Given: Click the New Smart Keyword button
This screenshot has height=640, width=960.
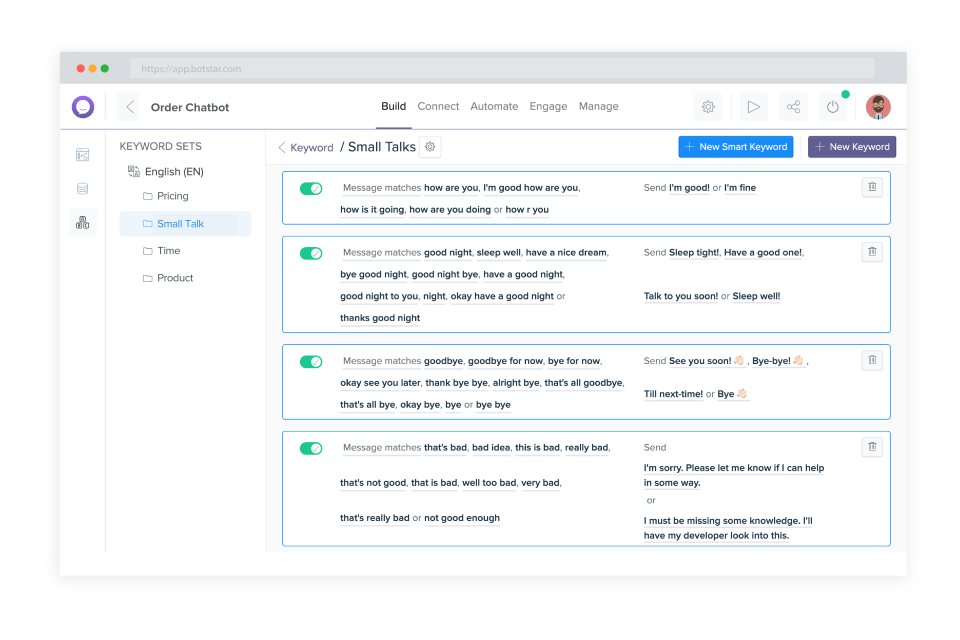Looking at the screenshot, I should click(735, 146).
